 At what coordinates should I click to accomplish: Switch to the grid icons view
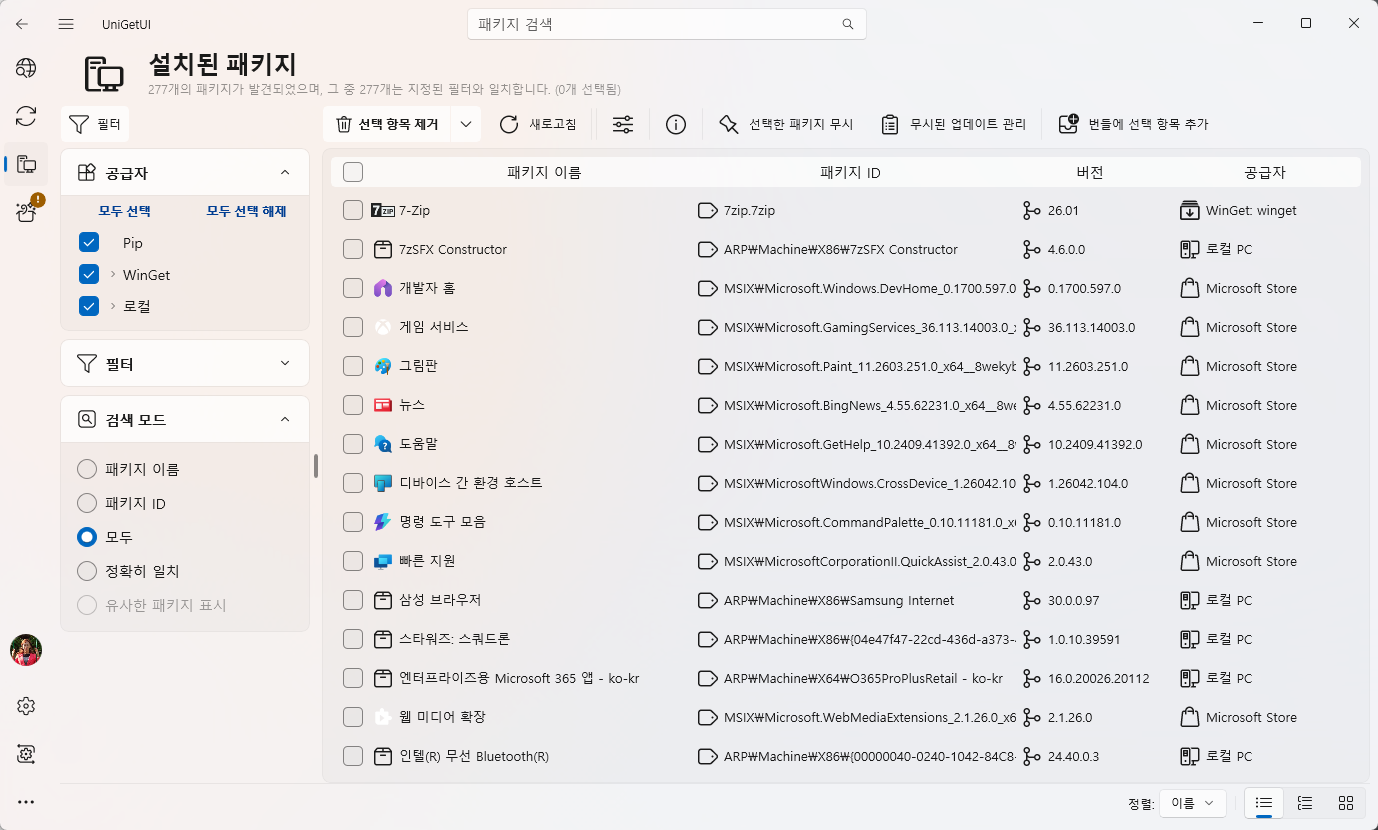(x=1346, y=803)
